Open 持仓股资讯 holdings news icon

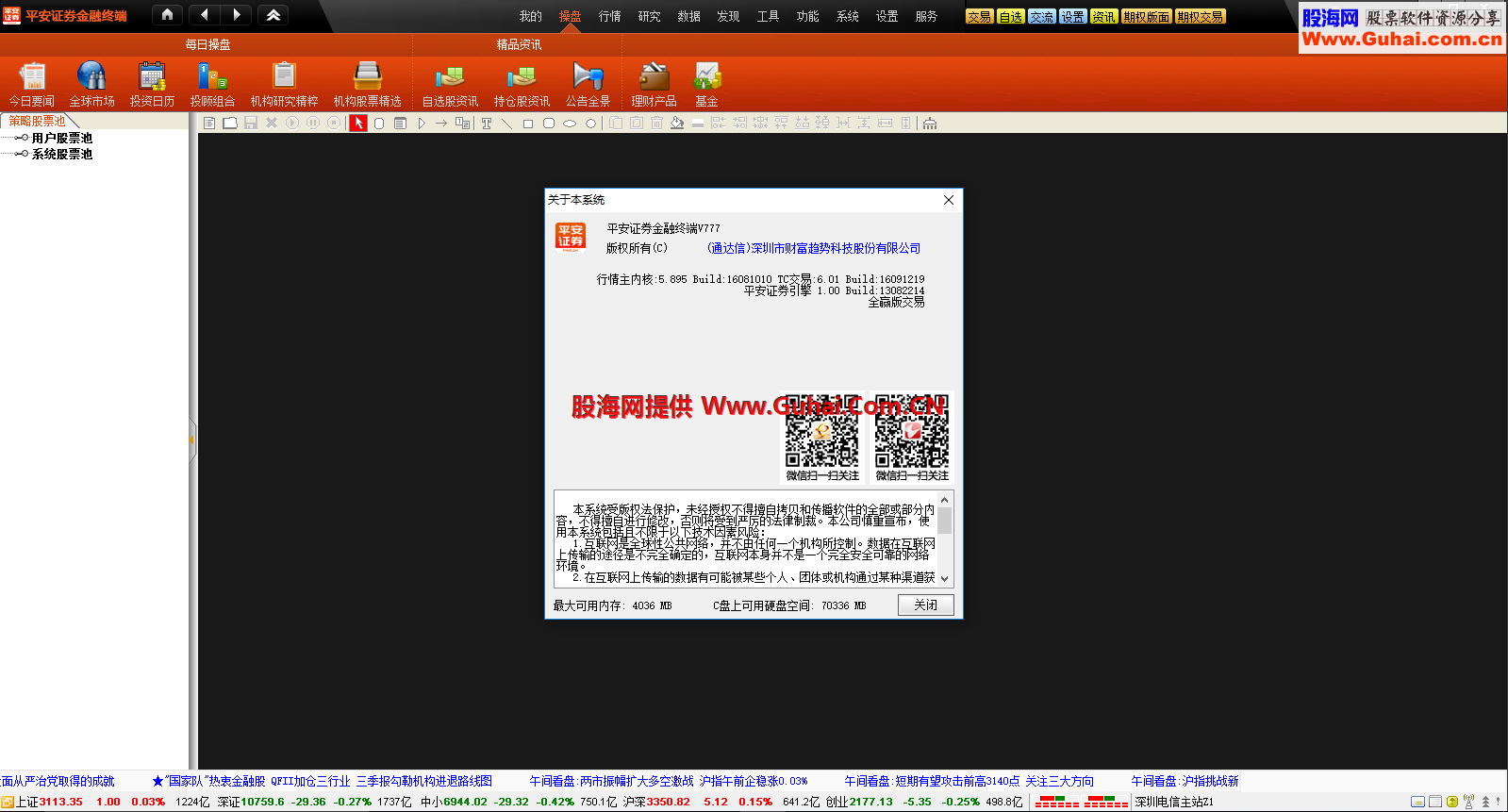coord(522,84)
